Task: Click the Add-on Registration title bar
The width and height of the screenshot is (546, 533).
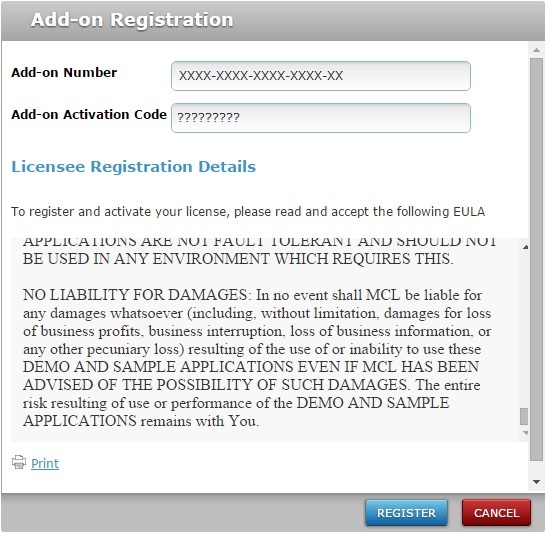Action: pos(273,20)
